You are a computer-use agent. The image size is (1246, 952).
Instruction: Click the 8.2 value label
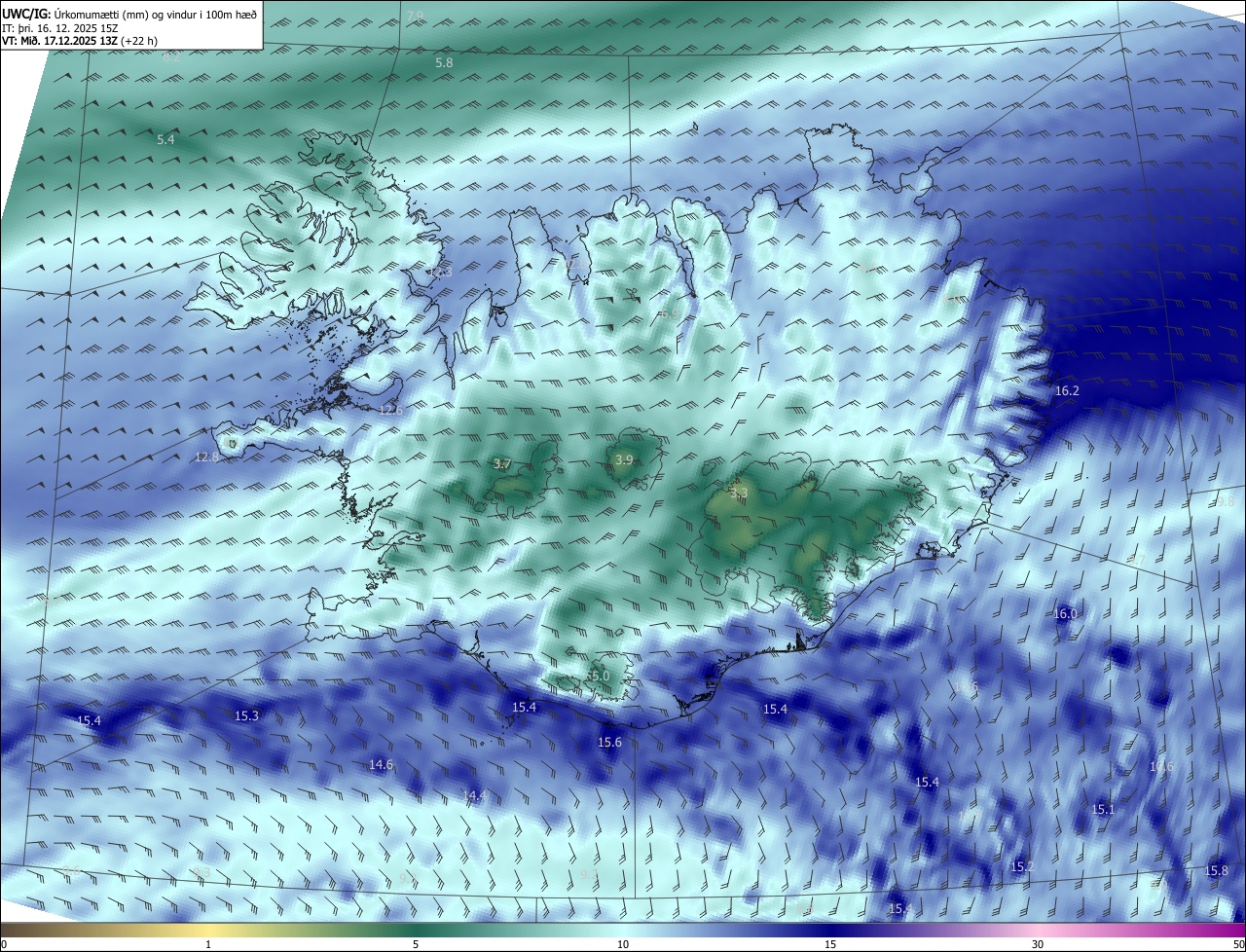[171, 57]
